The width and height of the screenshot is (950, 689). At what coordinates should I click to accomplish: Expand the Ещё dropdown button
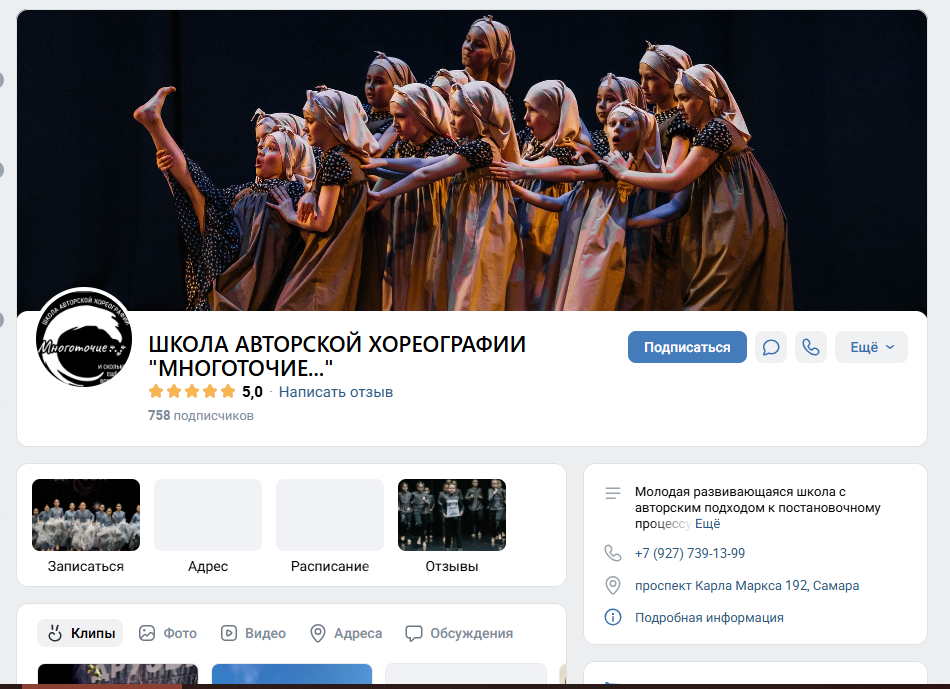[x=871, y=347]
